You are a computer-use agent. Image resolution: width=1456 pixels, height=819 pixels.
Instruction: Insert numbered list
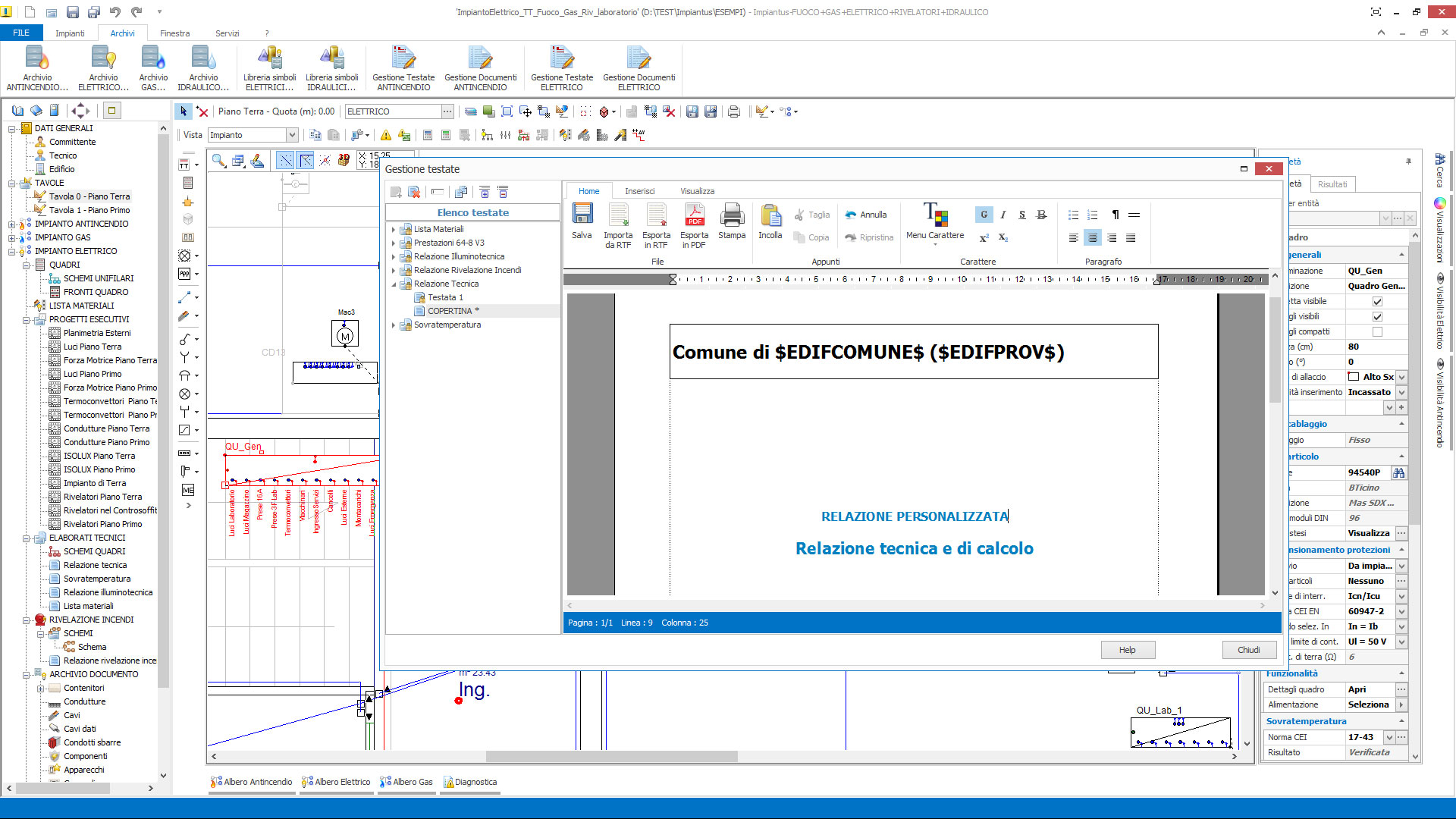(x=1093, y=215)
